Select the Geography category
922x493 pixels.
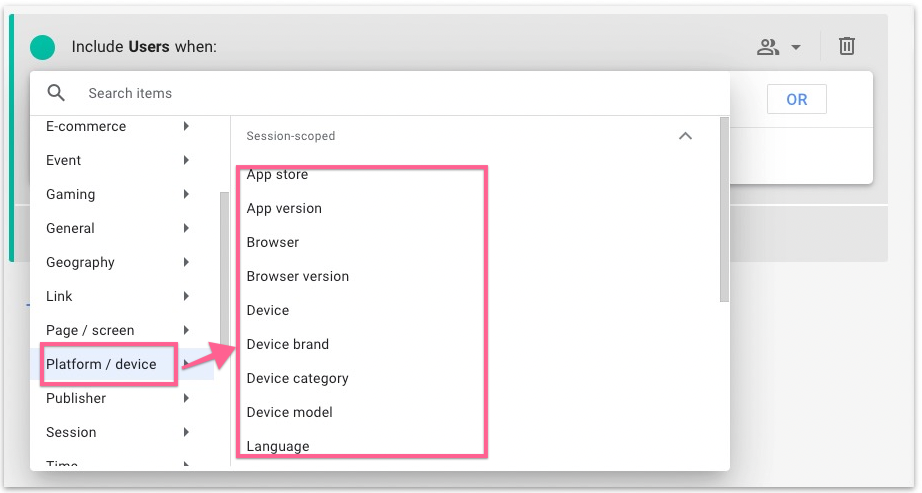(x=80, y=262)
